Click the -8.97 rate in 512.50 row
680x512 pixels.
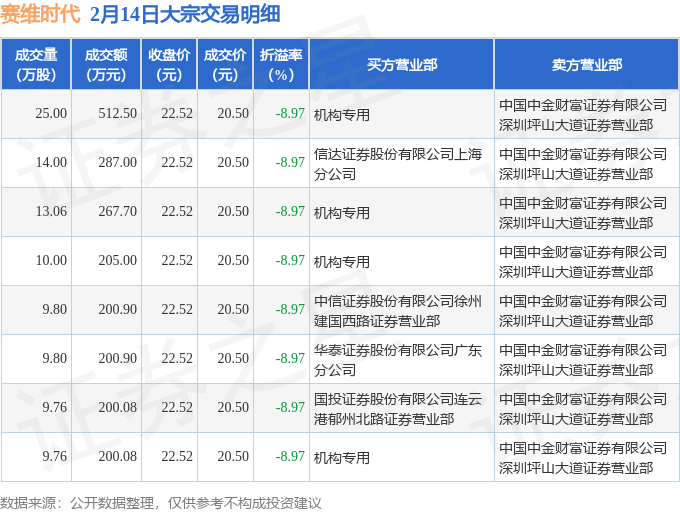(x=290, y=114)
